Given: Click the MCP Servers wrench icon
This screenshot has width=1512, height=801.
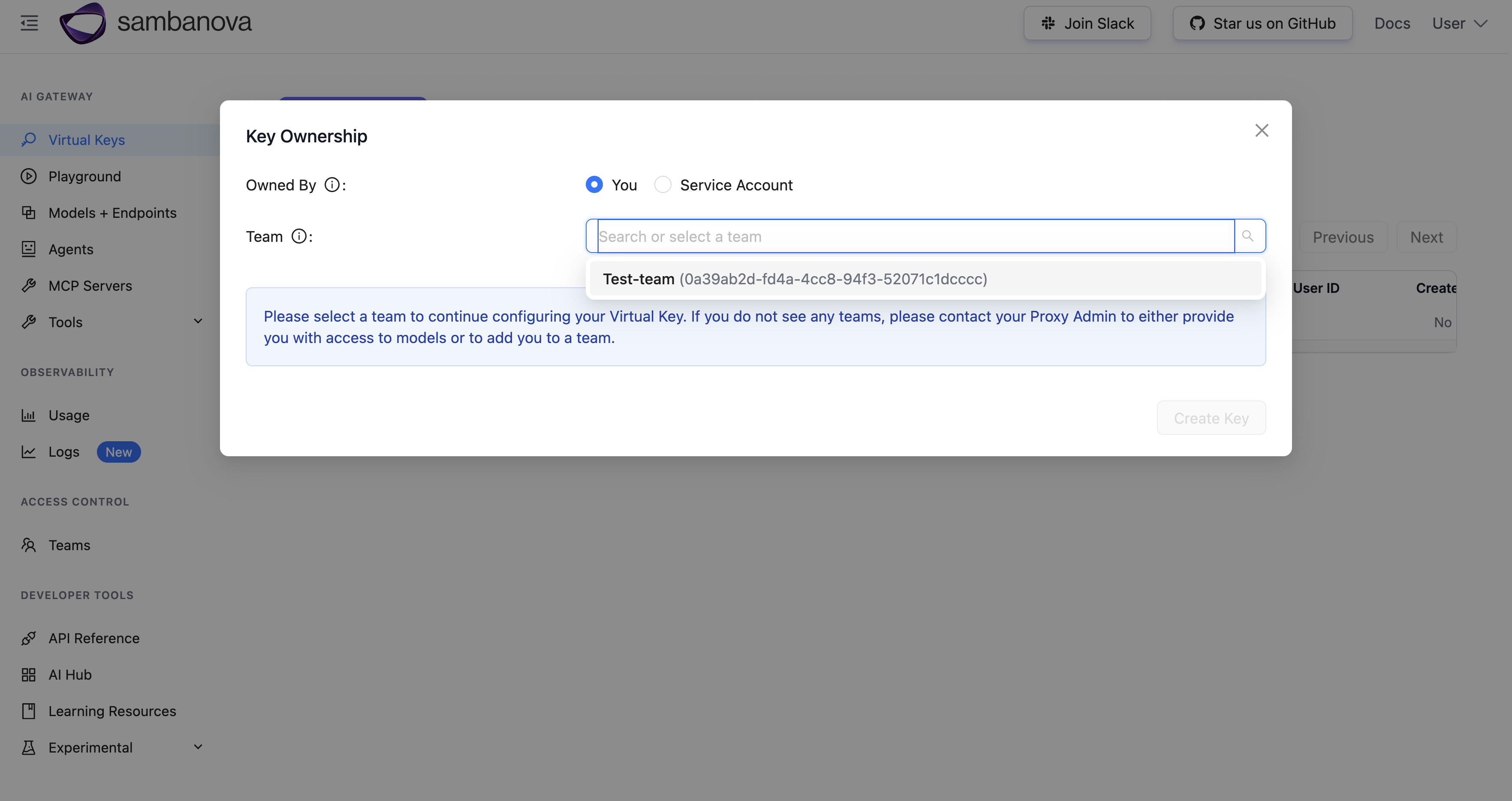Looking at the screenshot, I should coord(29,286).
